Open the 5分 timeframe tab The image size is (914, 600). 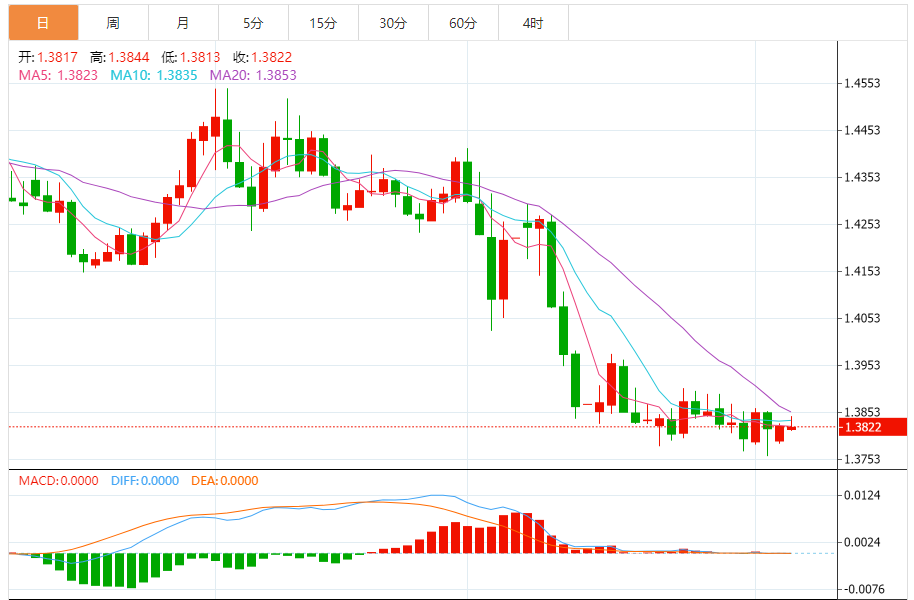click(x=253, y=23)
